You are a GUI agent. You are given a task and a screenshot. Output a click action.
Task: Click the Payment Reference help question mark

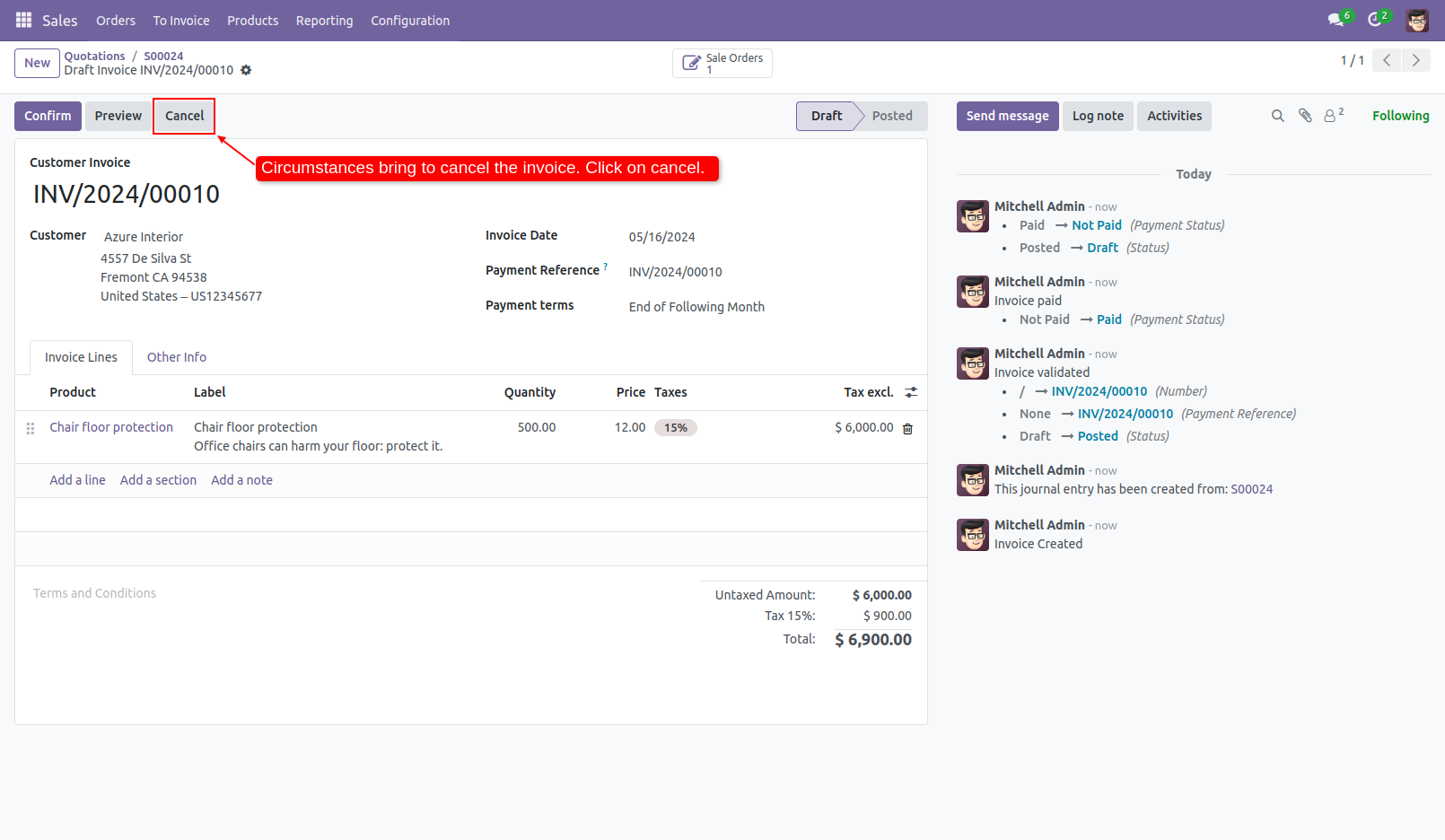606,265
